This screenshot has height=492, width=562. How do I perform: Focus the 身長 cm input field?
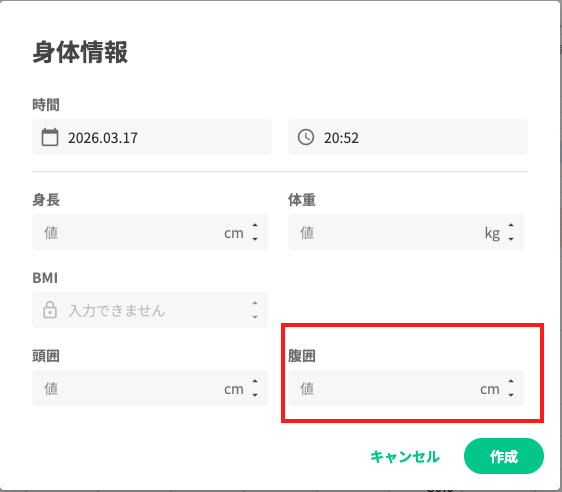click(x=150, y=232)
